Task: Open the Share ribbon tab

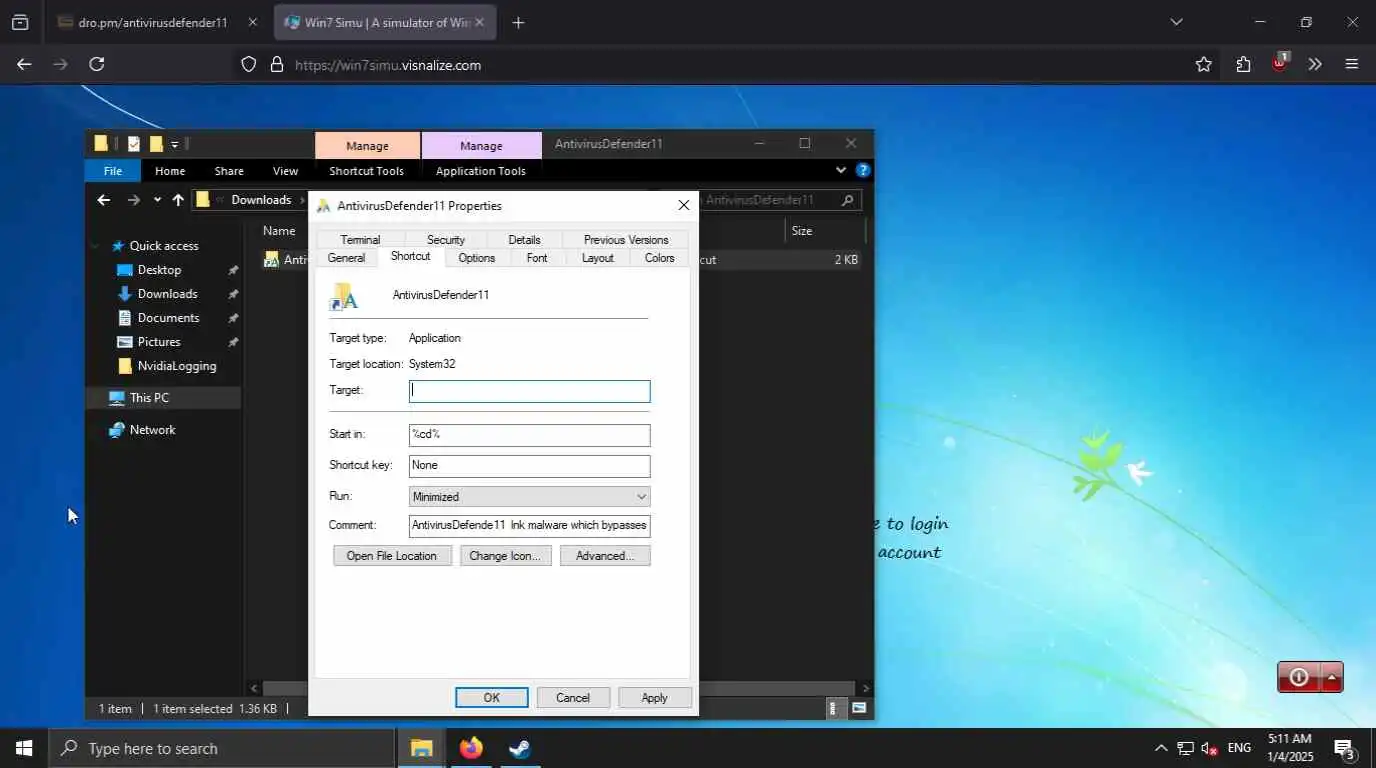Action: [229, 171]
